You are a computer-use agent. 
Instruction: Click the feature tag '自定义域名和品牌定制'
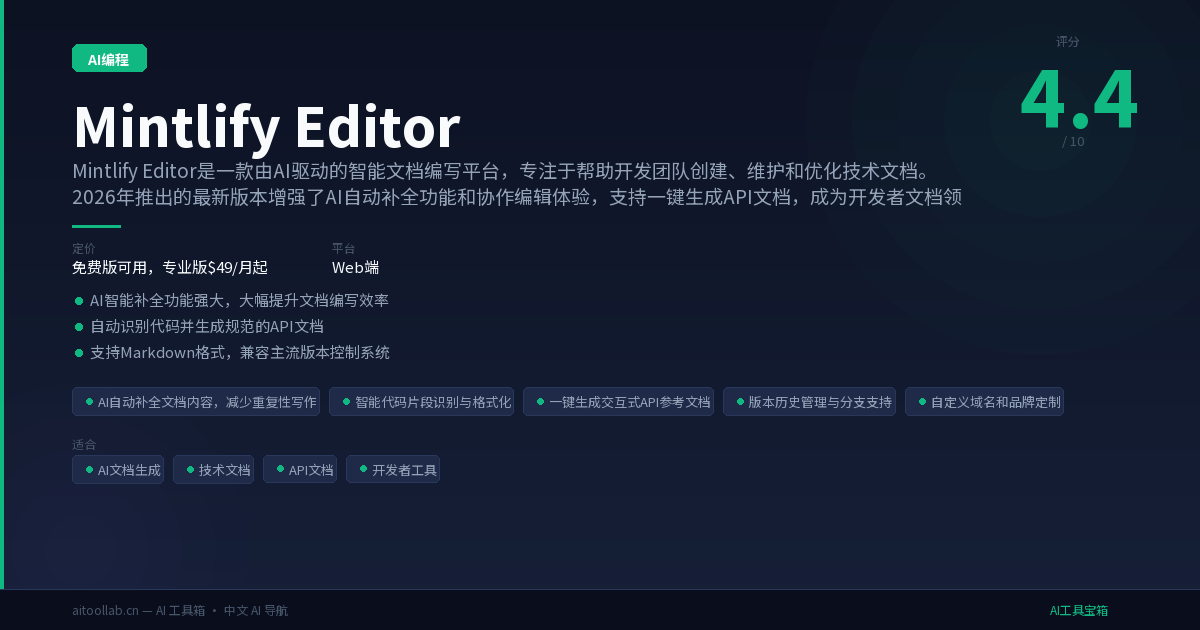pyautogui.click(x=984, y=402)
